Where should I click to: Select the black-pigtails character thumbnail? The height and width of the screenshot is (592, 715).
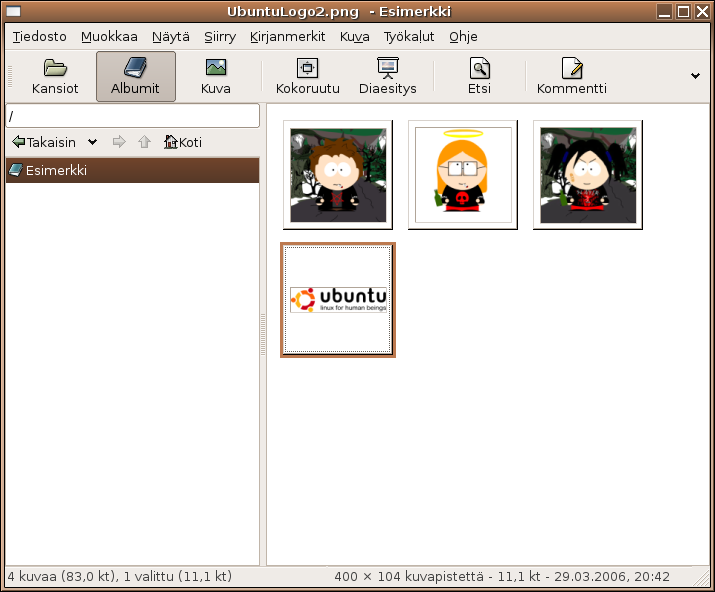click(588, 175)
